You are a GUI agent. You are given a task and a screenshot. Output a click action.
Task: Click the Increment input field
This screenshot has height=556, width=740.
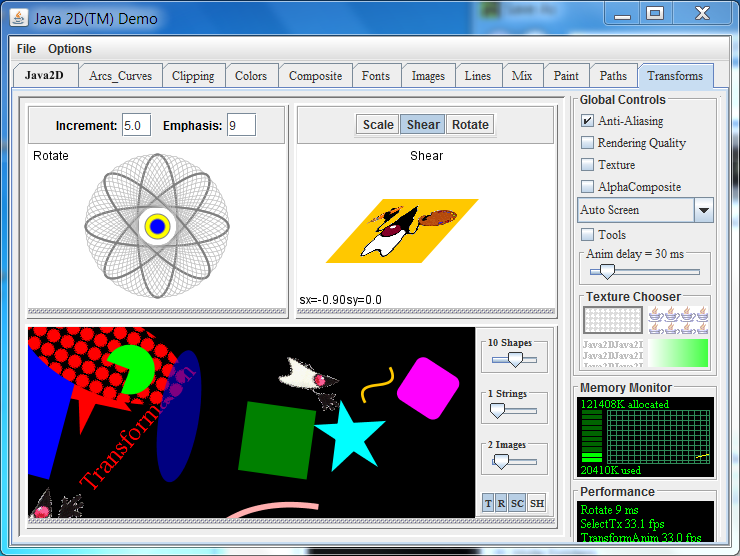[136, 125]
